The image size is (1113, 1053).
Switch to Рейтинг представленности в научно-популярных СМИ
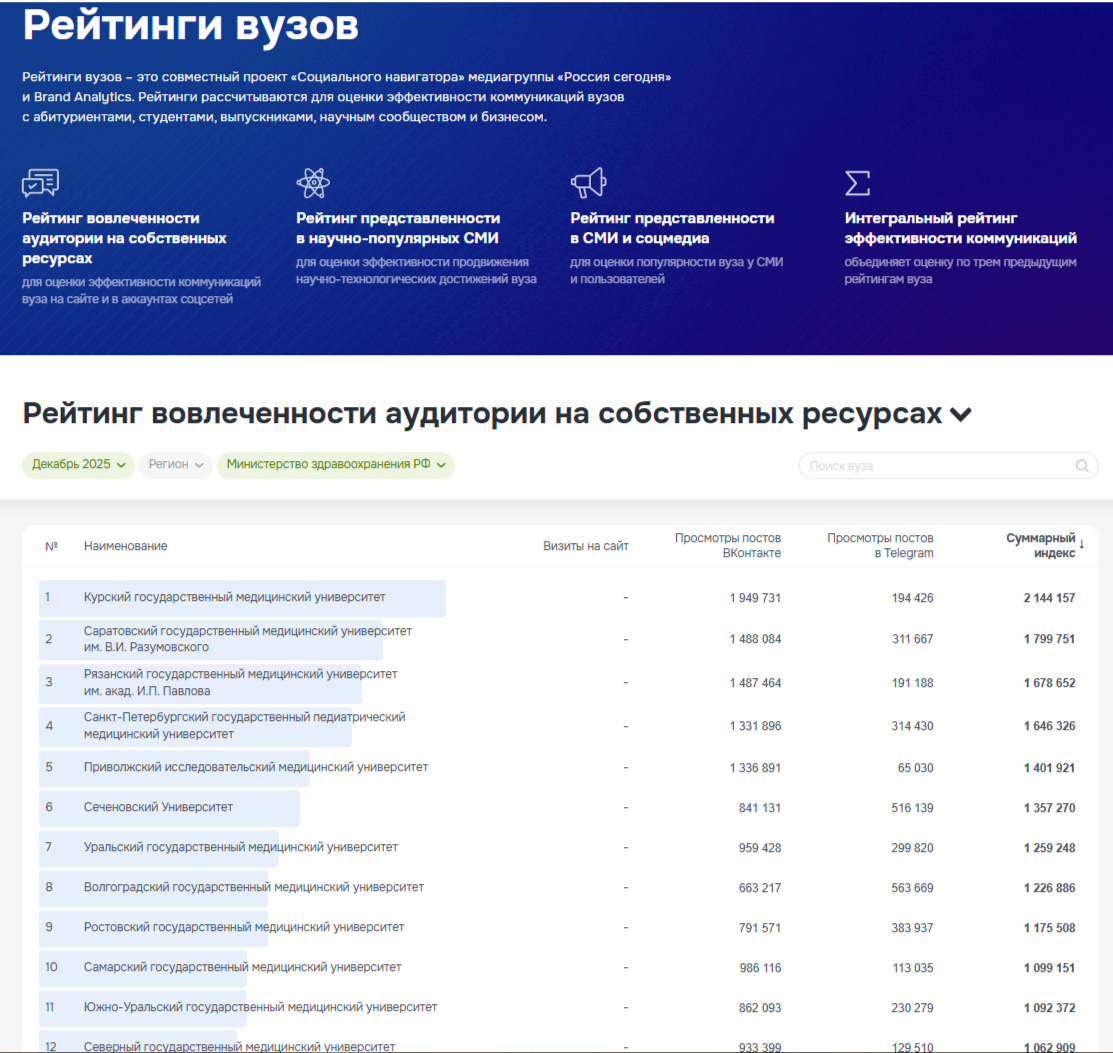[398, 228]
